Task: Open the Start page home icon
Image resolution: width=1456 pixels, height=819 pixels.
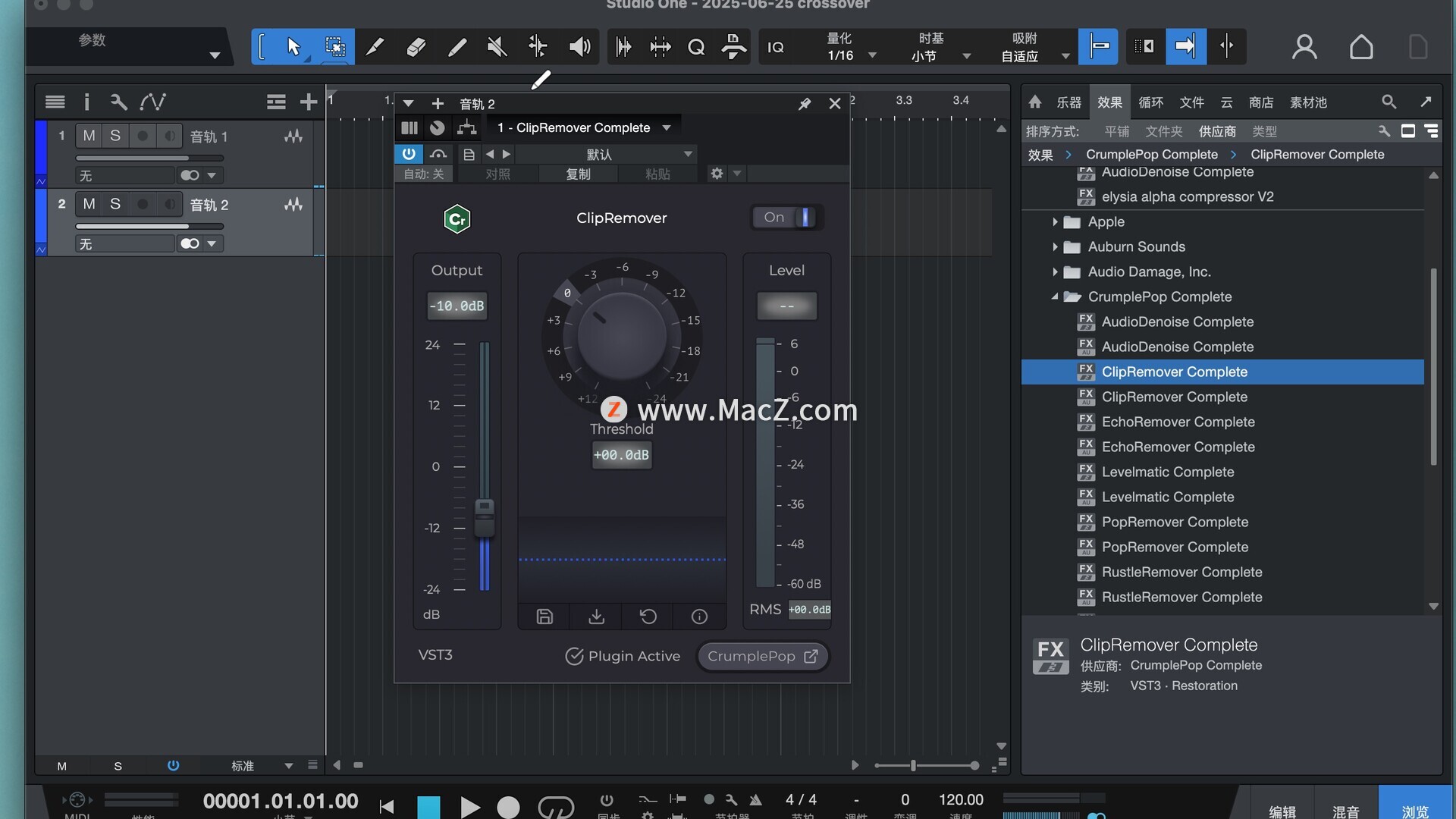Action: pos(1361,47)
